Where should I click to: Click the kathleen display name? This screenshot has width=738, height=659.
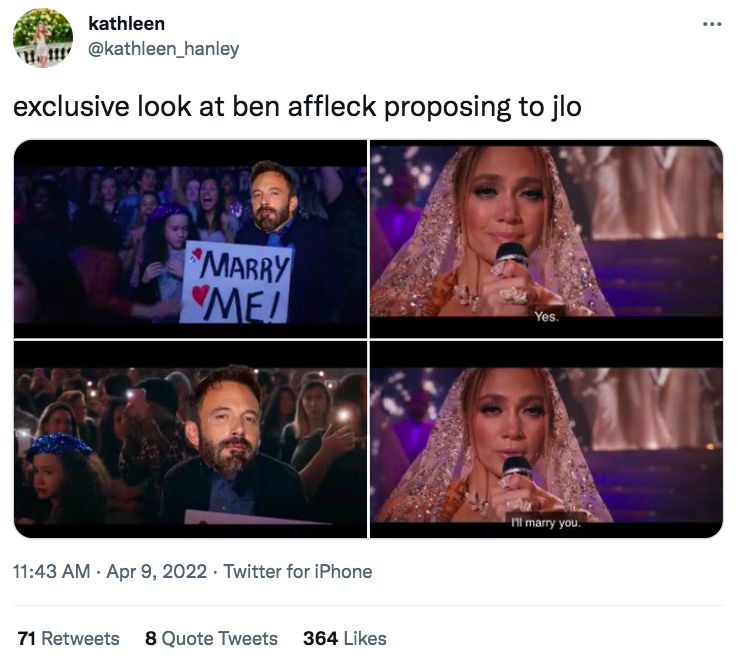click(x=127, y=24)
